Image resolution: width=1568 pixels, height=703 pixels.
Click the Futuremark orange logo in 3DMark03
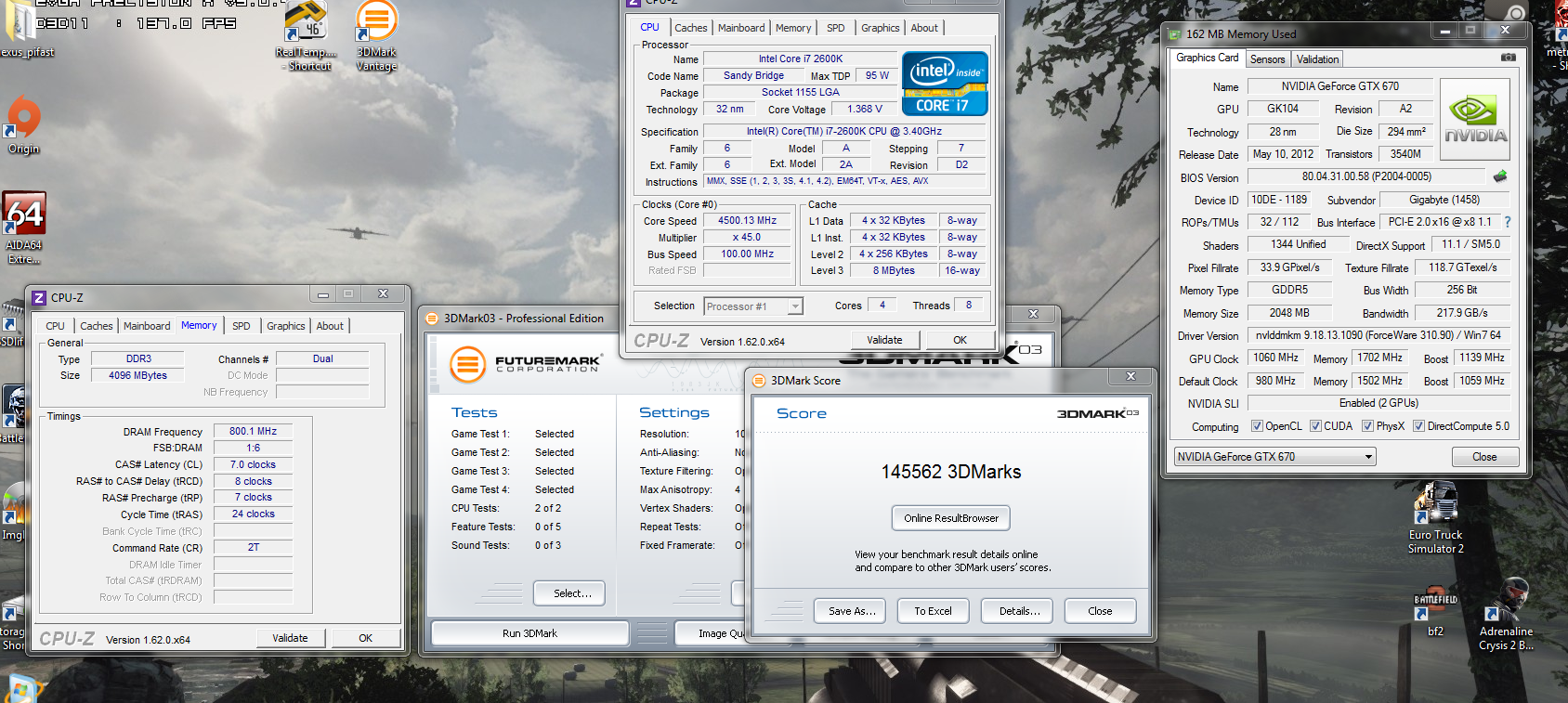point(468,363)
